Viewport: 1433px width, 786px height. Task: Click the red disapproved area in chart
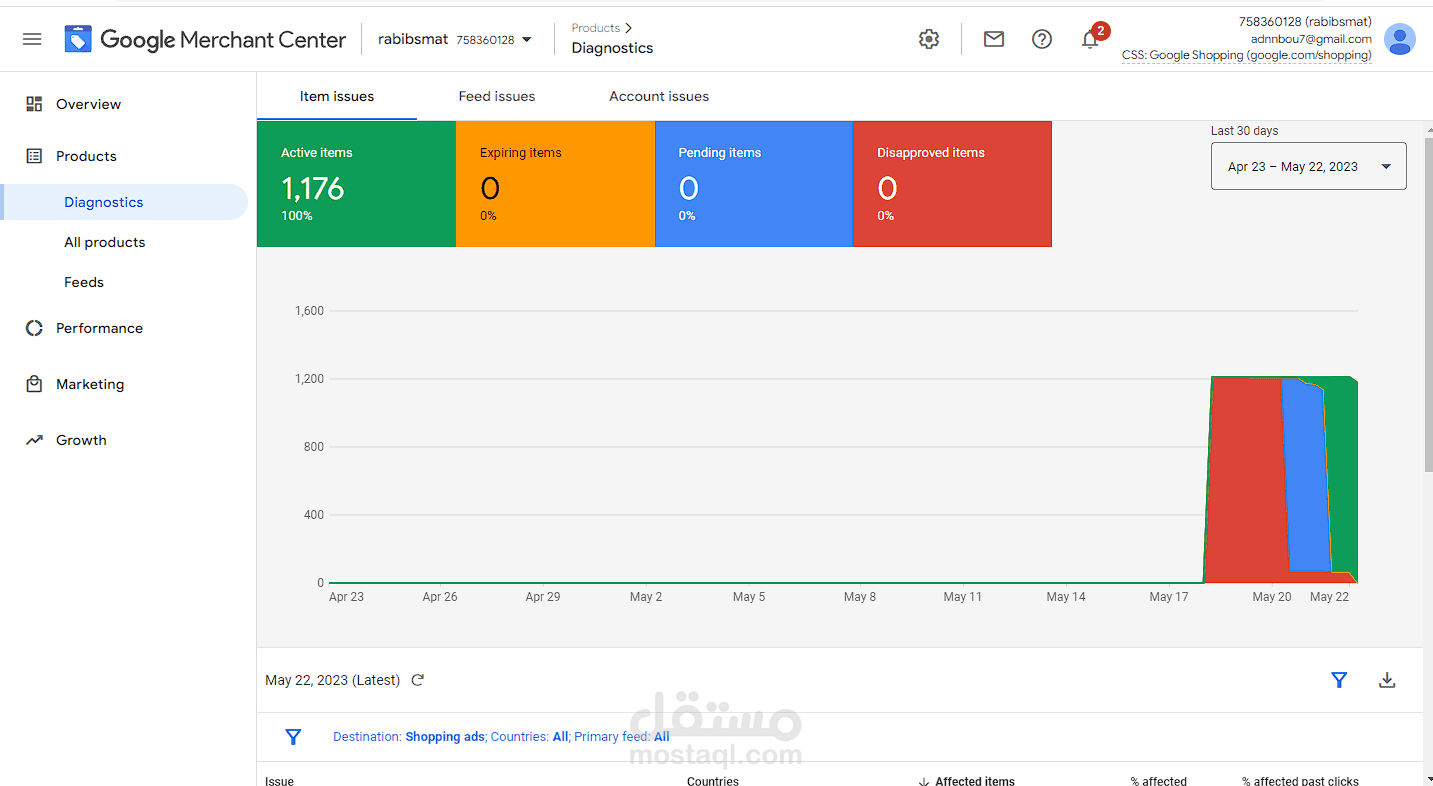point(1245,480)
